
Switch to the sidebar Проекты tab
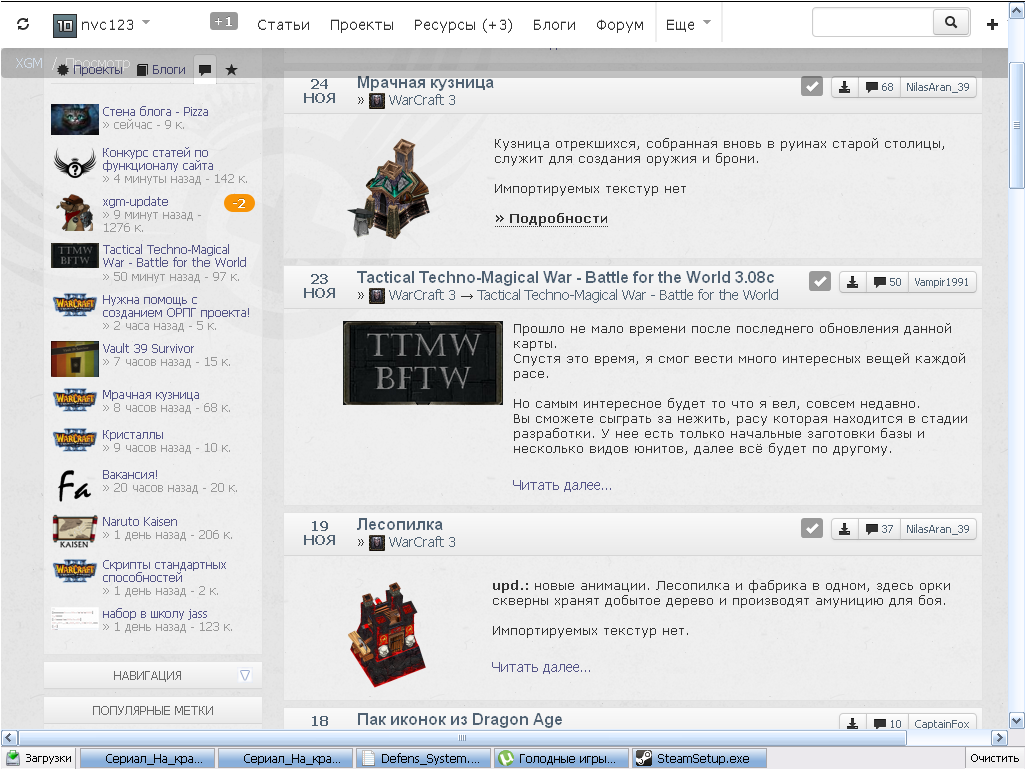point(90,69)
